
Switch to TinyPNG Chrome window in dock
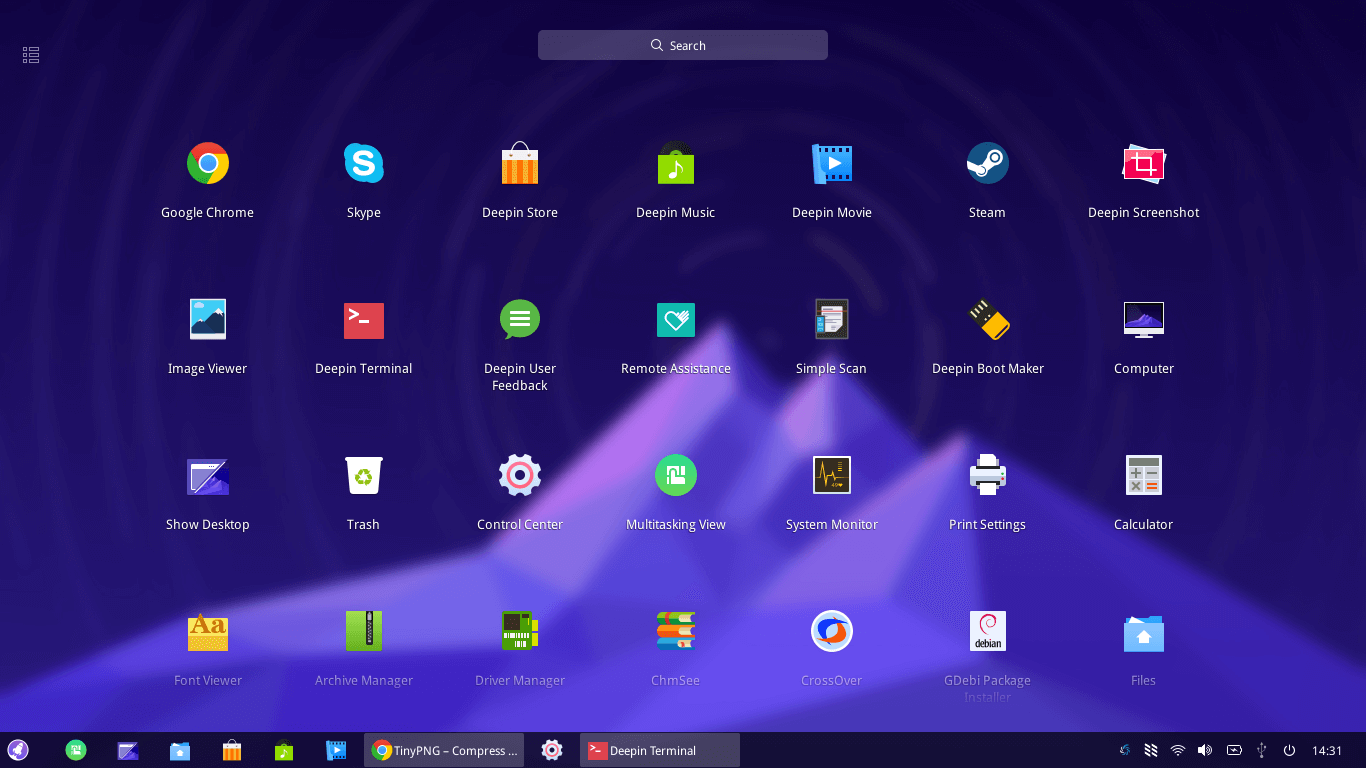coord(445,750)
